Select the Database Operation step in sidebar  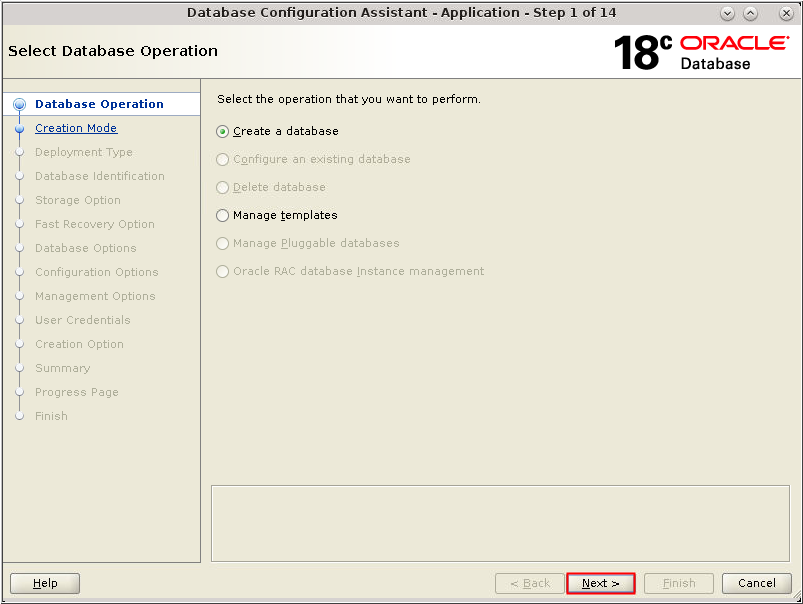pos(99,104)
